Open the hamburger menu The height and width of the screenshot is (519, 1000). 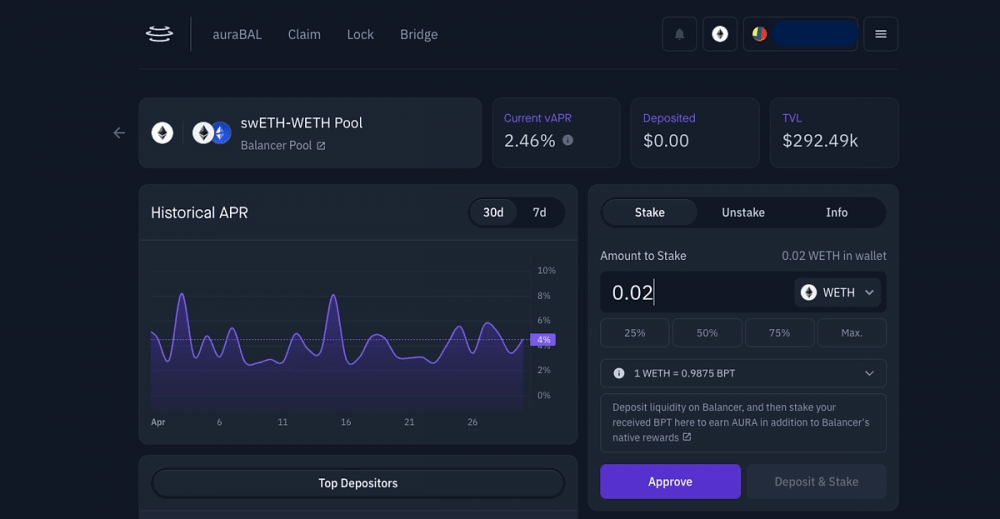click(881, 34)
